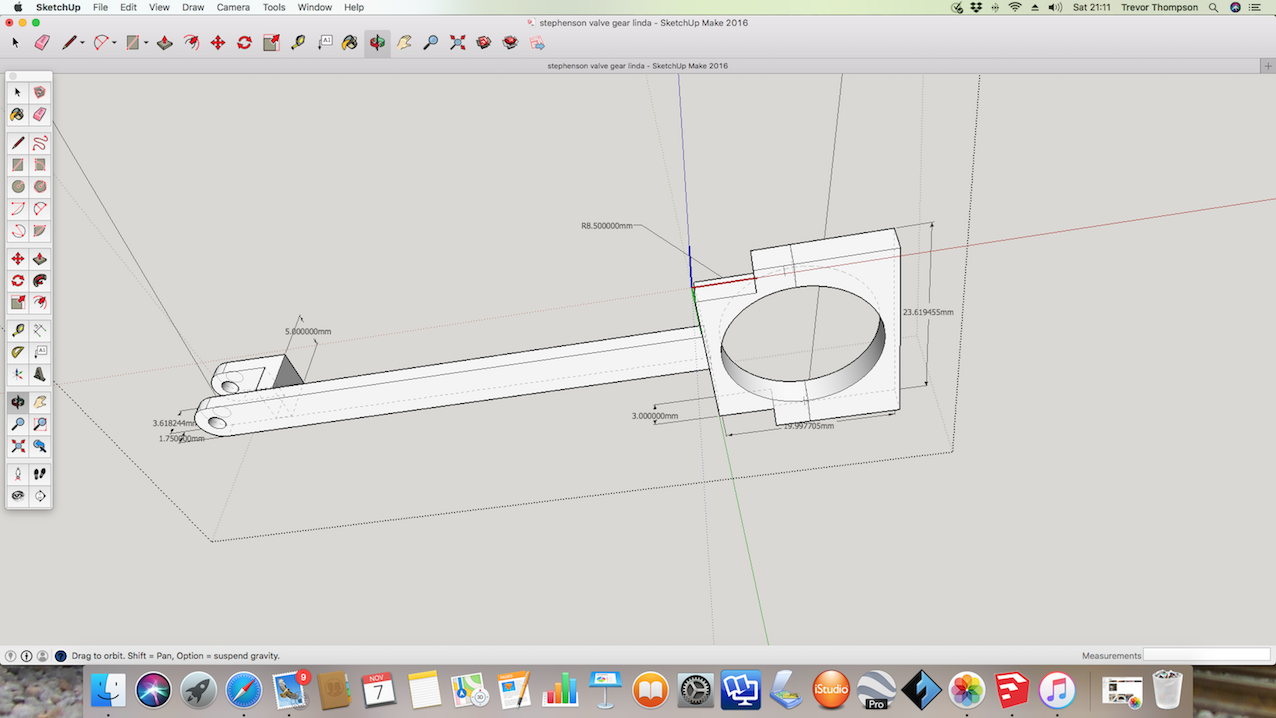
Task: Click the 23.619455mm dimension label
Action: coord(928,312)
